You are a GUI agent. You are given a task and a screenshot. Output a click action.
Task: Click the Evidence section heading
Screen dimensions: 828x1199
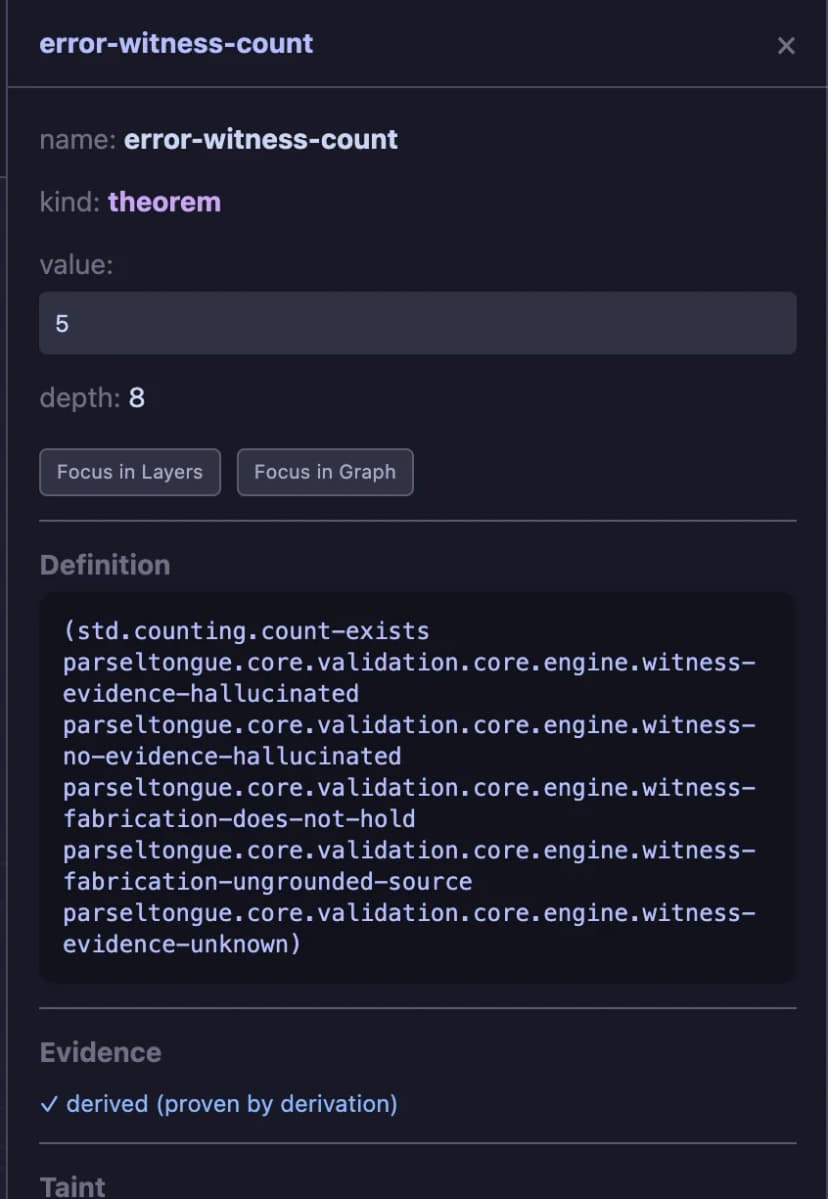100,1052
